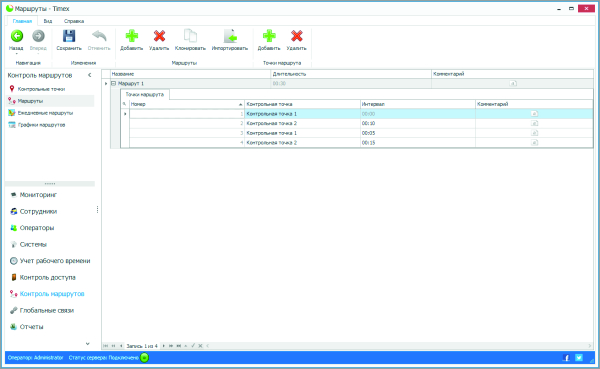
Task: Sort by Номер column header
Action: pyautogui.click(x=187, y=104)
